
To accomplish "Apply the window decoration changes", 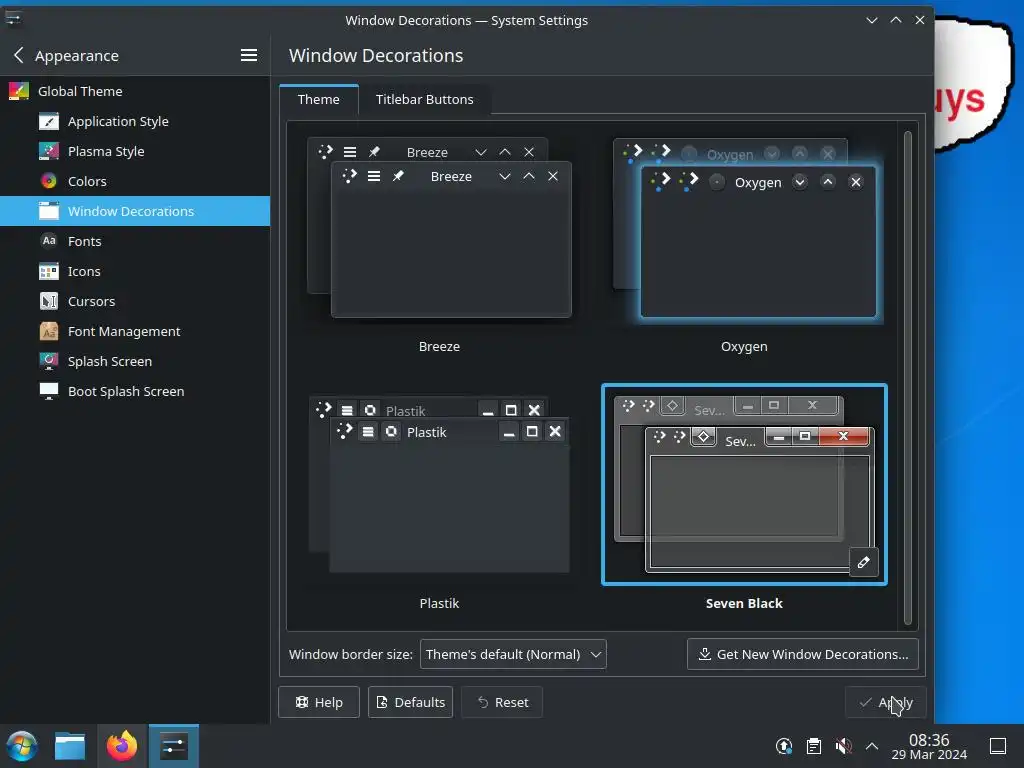I will tap(886, 703).
